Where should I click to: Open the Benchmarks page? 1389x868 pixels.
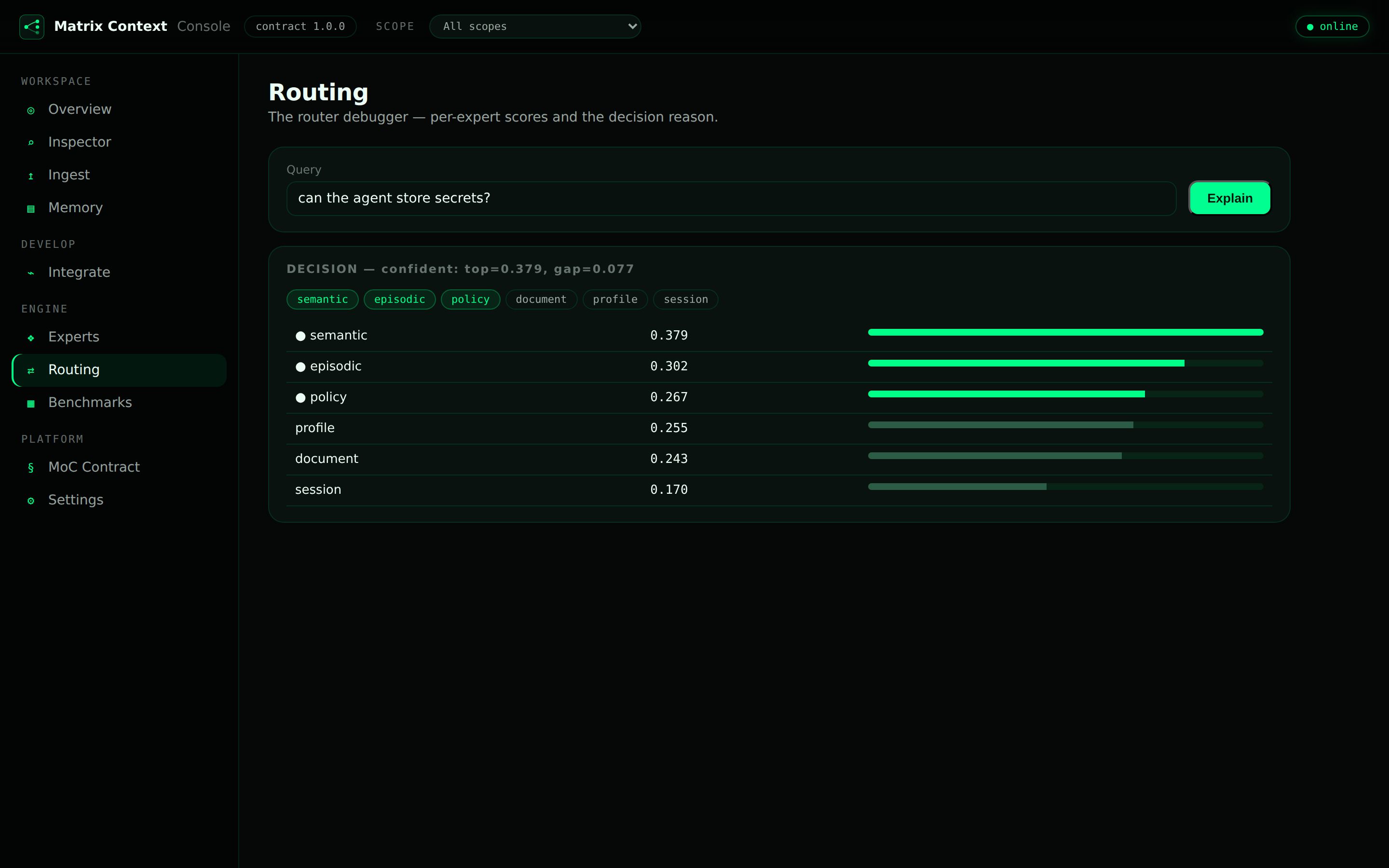[x=120, y=403]
